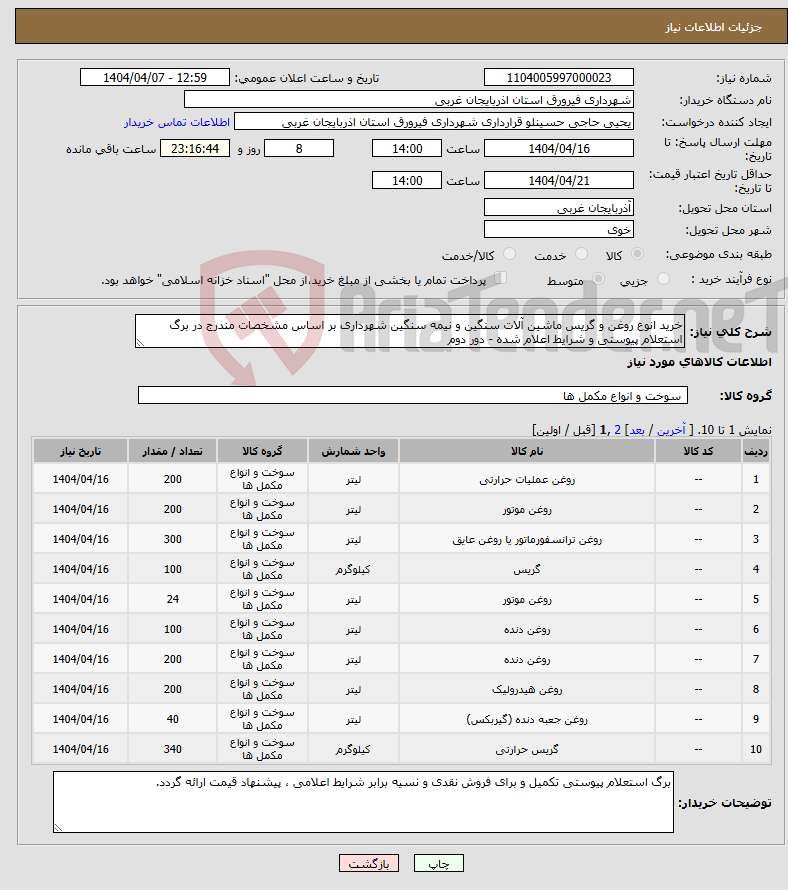Viewport: 788px width, 890px height.
Task: Click the ایجاد کننده درخواست field
Action: [434, 122]
